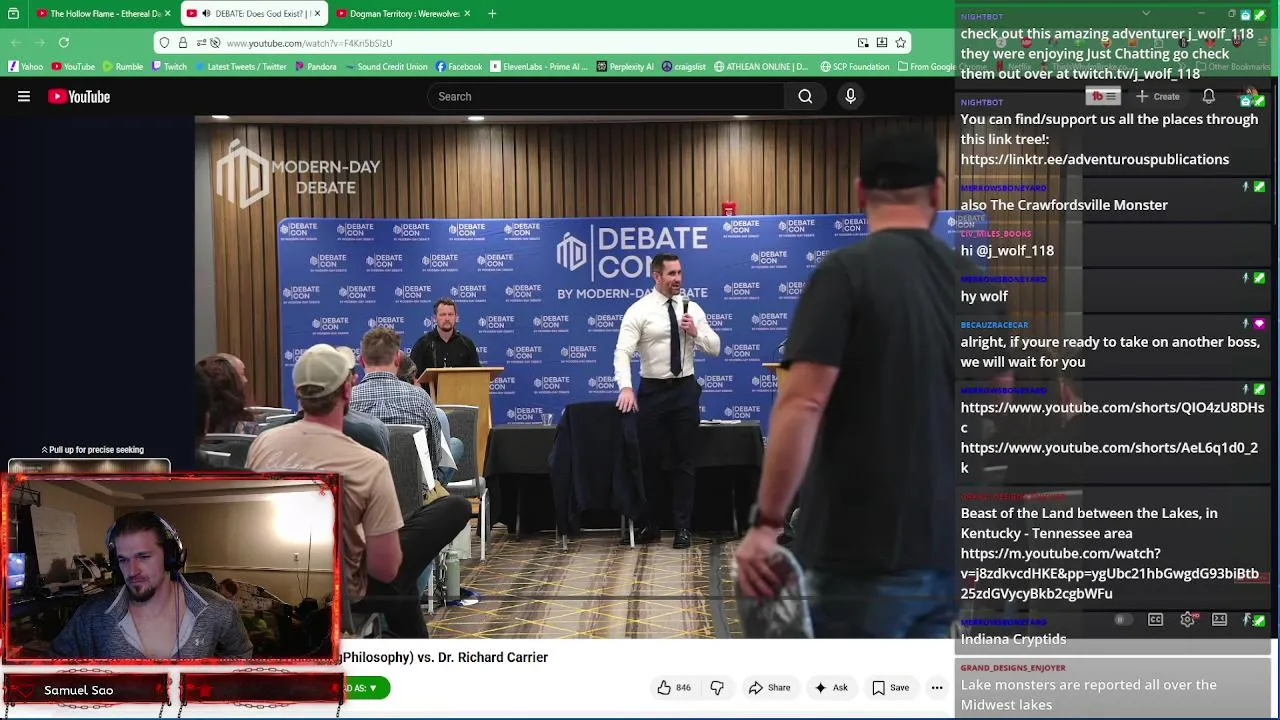Close the Dogman Territory tab
Viewport: 1280px width, 720px height.
pos(467,14)
